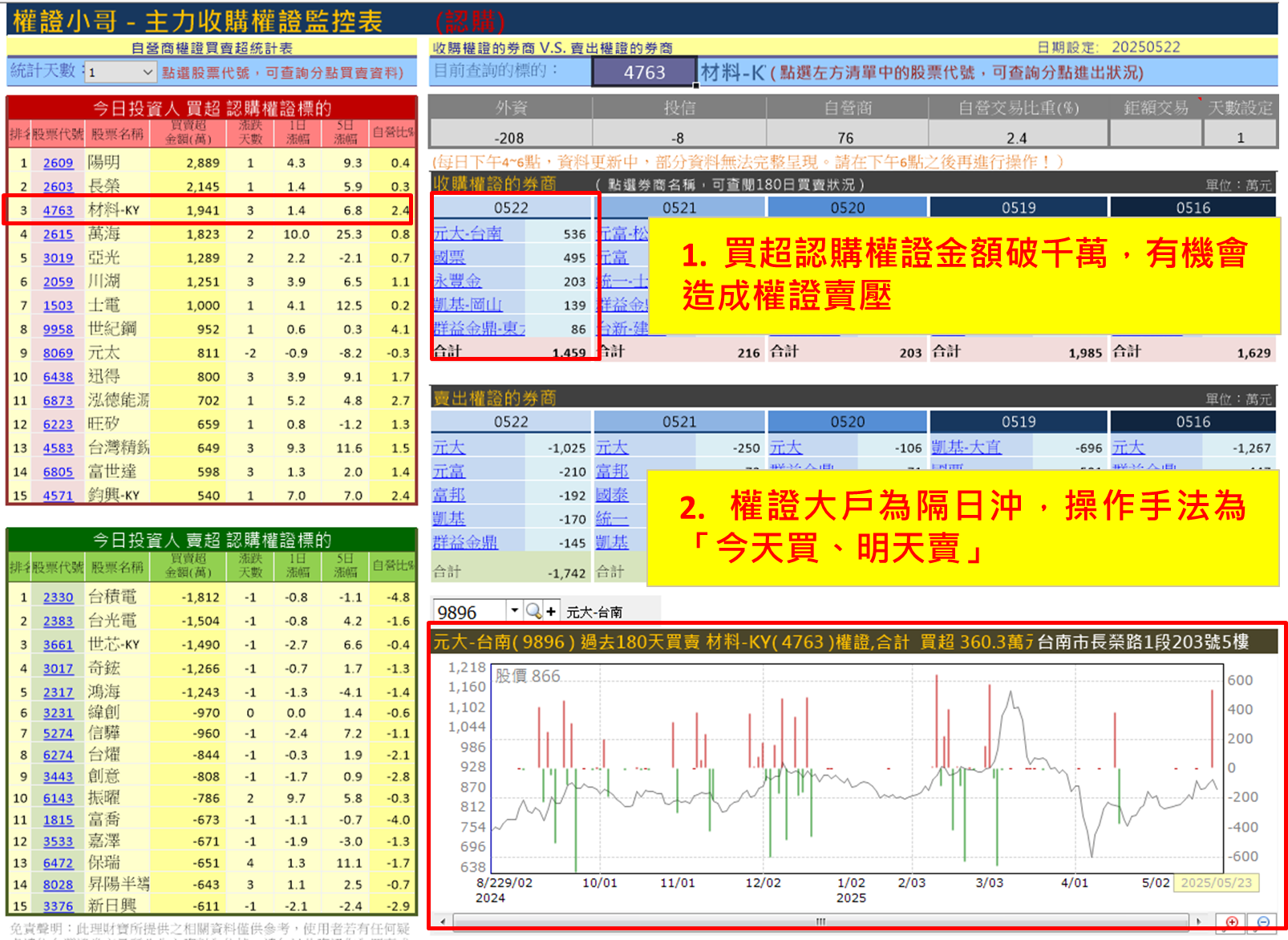Open the 9896 broker code dropdown arrow
1288x940 pixels.
[514, 611]
